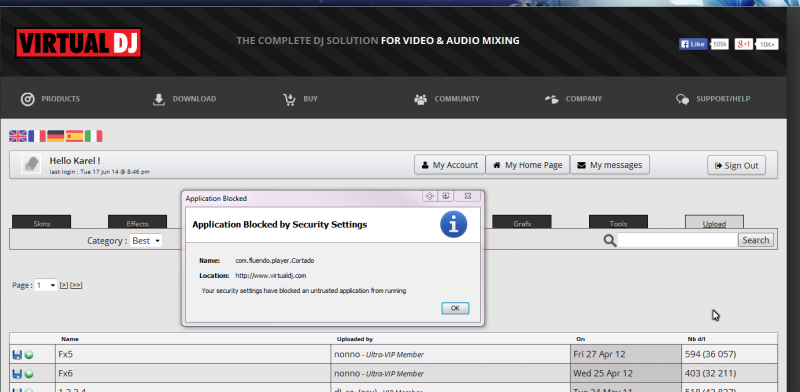Click the Google +1 icon

pyautogui.click(x=743, y=44)
